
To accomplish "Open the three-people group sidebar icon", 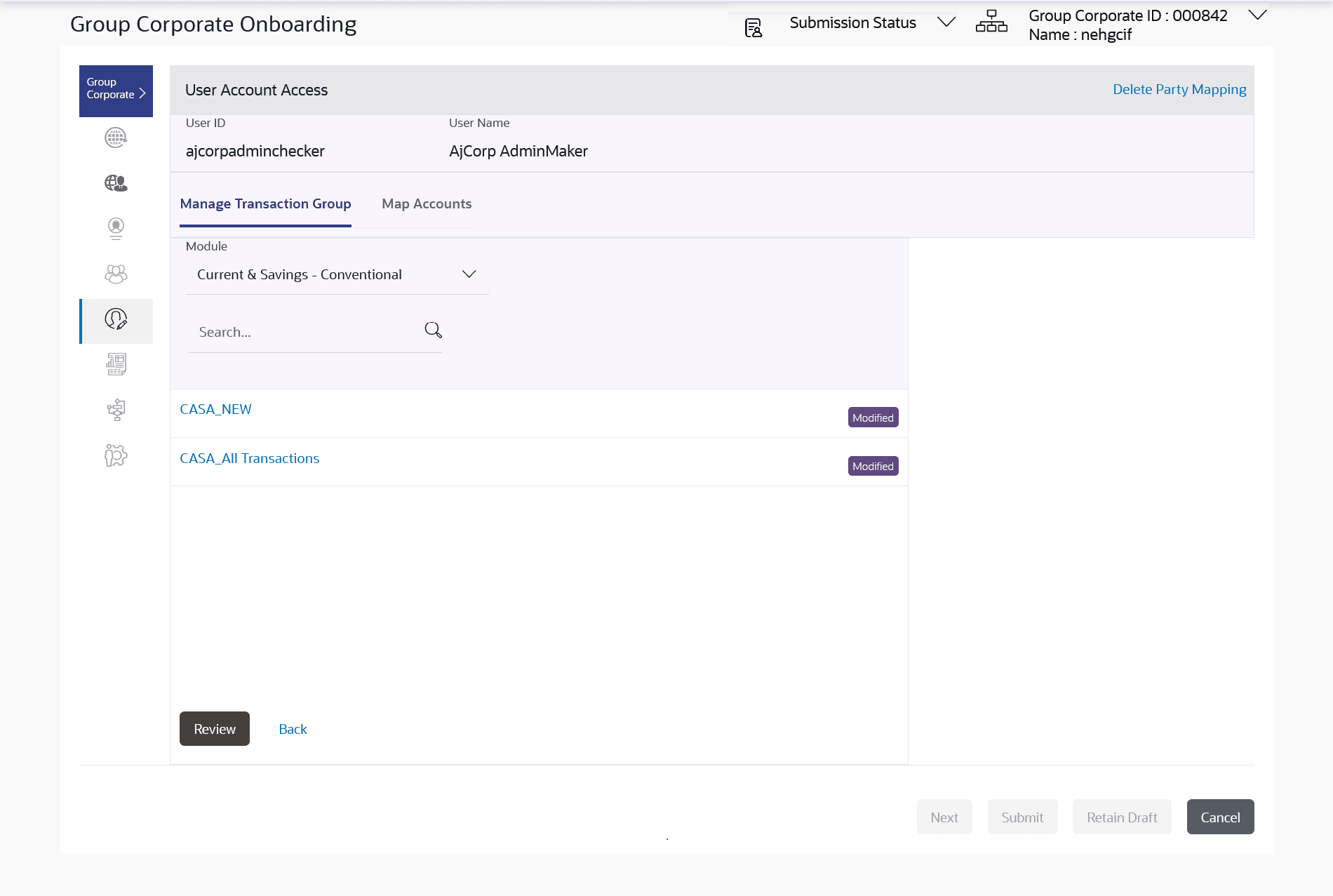I will click(x=116, y=274).
